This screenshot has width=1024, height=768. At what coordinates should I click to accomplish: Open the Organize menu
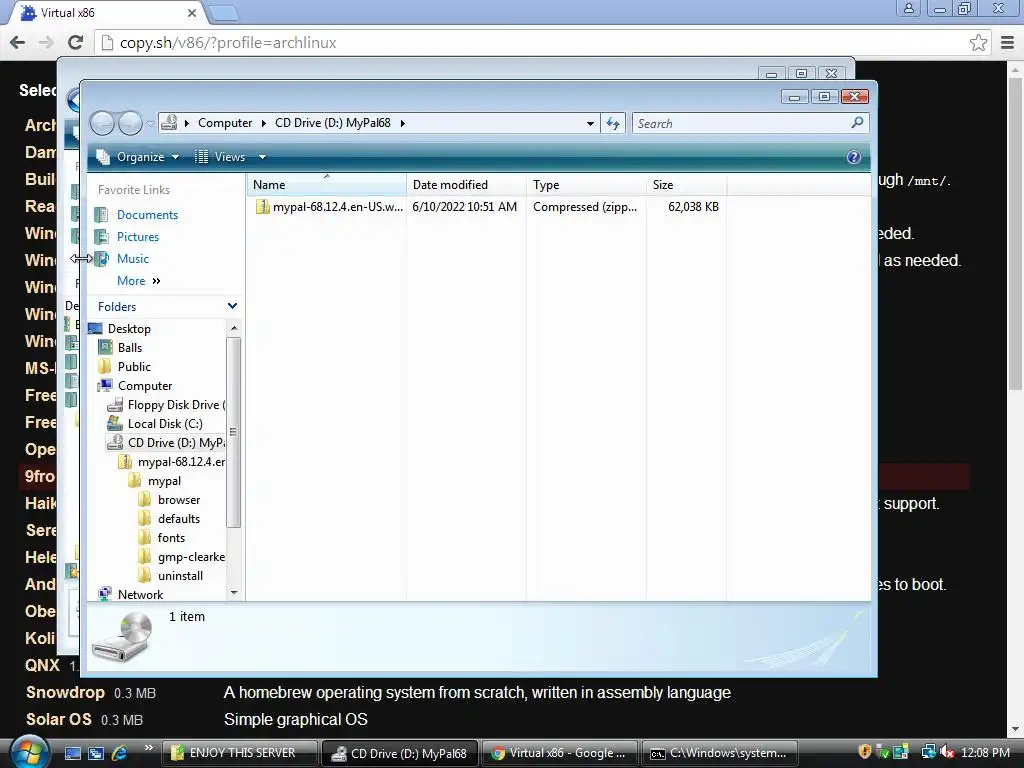pyautogui.click(x=138, y=157)
